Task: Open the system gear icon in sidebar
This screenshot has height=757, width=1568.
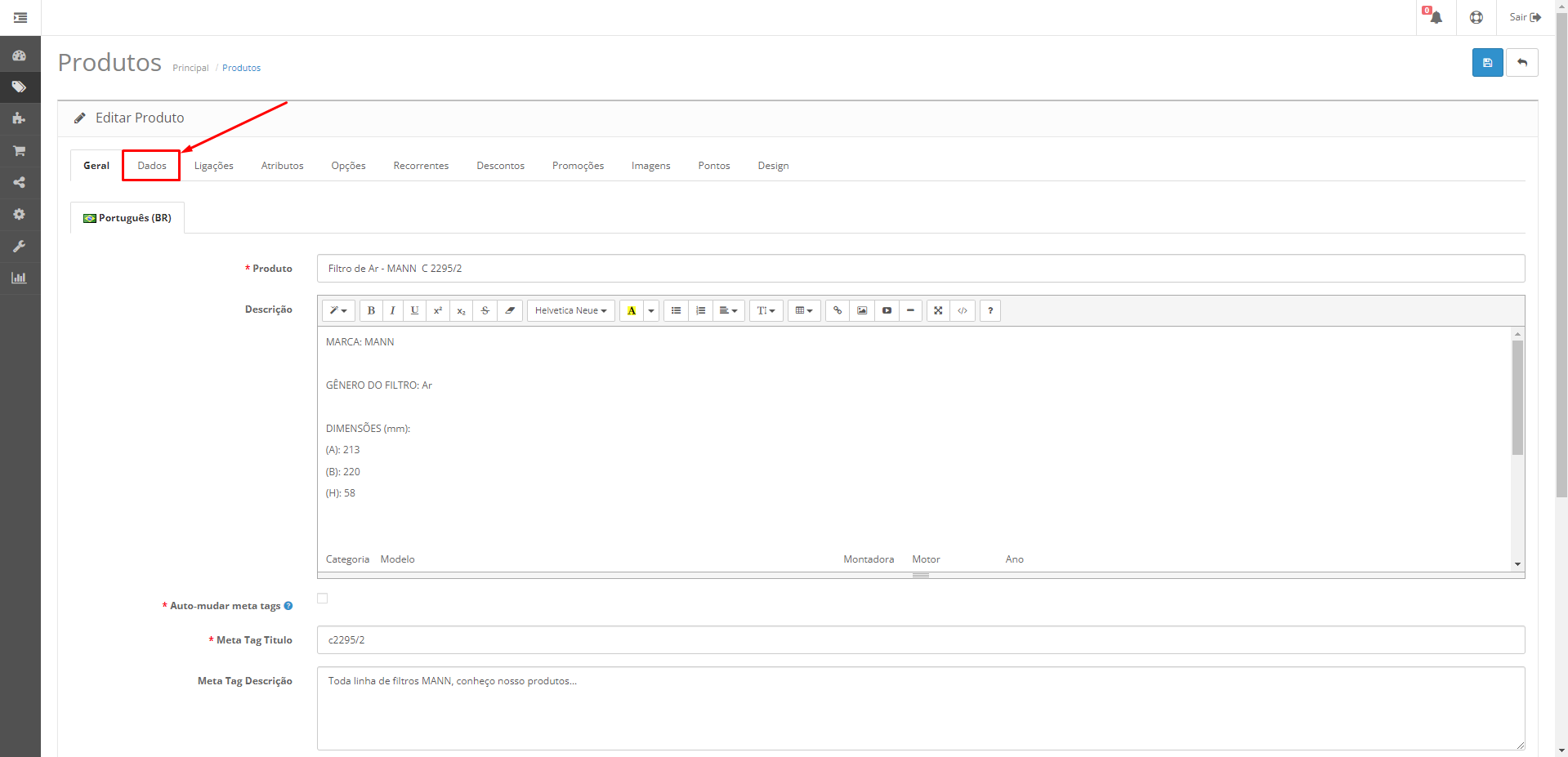Action: coord(19,214)
